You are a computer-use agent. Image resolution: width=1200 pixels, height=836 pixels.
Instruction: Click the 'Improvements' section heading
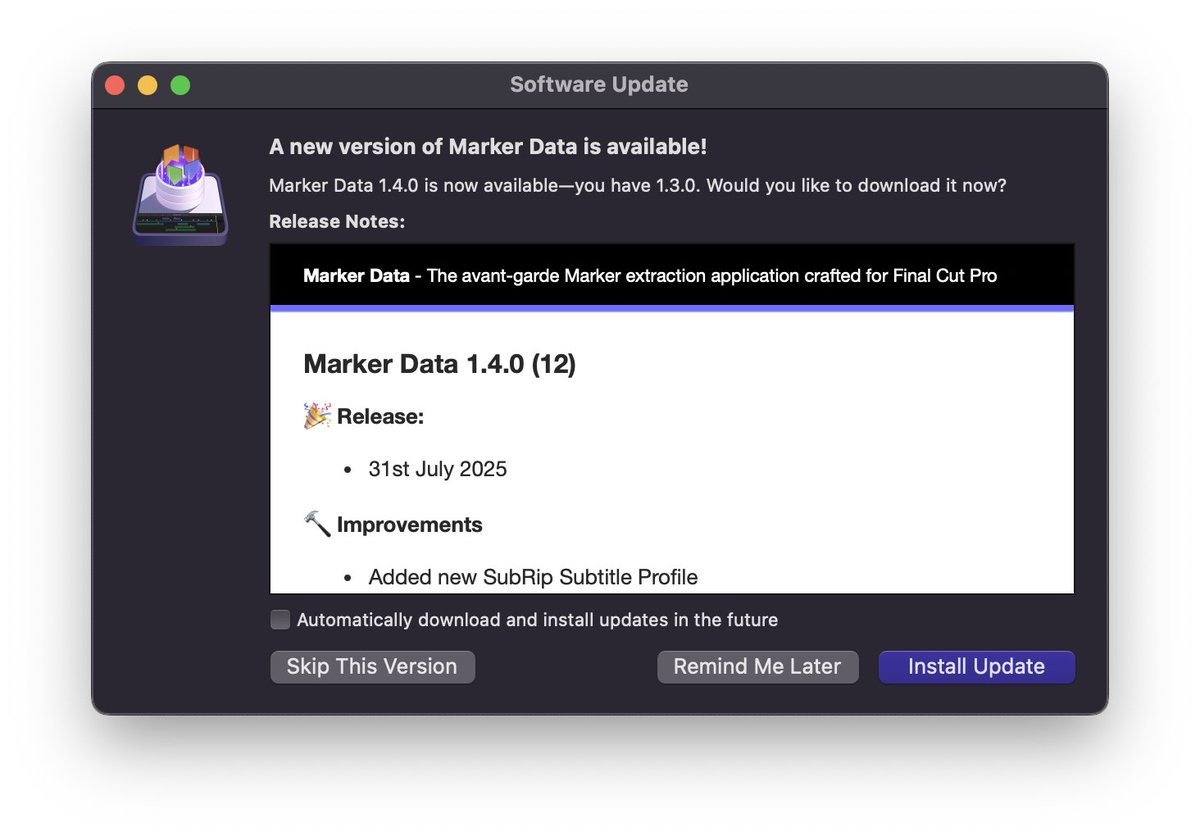tap(410, 525)
